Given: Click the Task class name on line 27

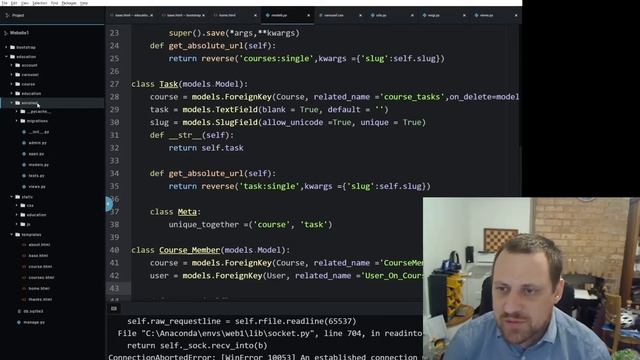Looking at the screenshot, I should [169, 84].
